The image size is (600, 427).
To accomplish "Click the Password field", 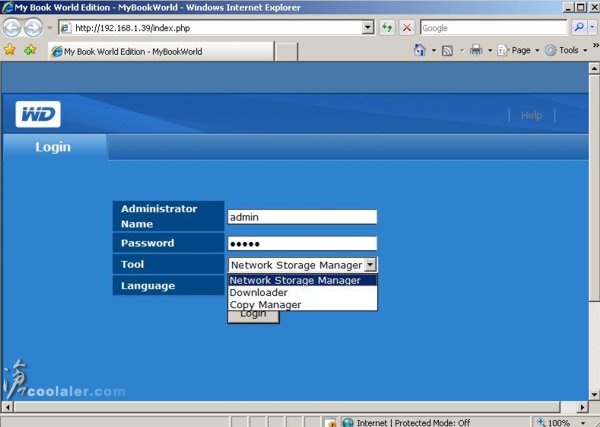I will pyautogui.click(x=302, y=243).
